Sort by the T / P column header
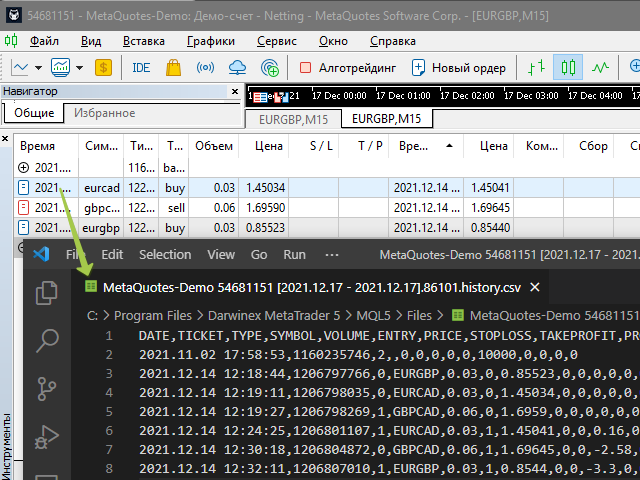 tap(363, 146)
